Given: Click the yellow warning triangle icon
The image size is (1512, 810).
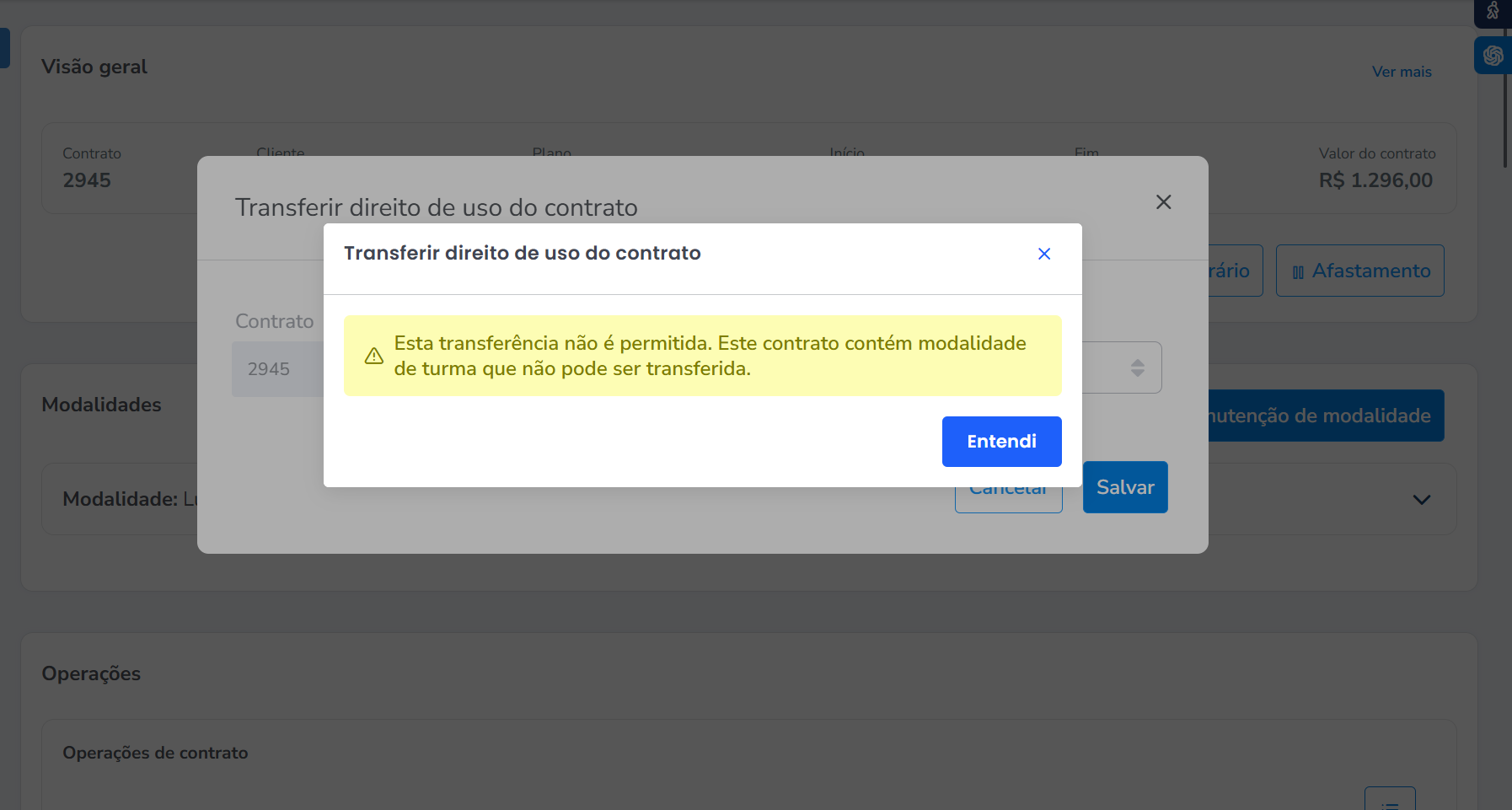Looking at the screenshot, I should 374,357.
